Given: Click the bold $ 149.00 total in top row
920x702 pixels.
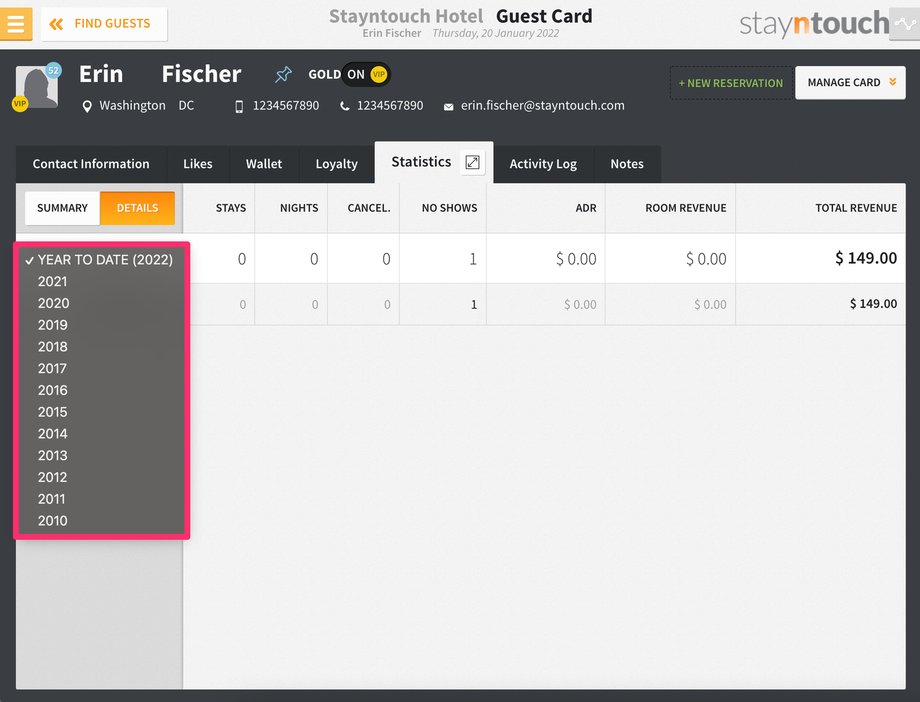Looking at the screenshot, I should tap(866, 258).
